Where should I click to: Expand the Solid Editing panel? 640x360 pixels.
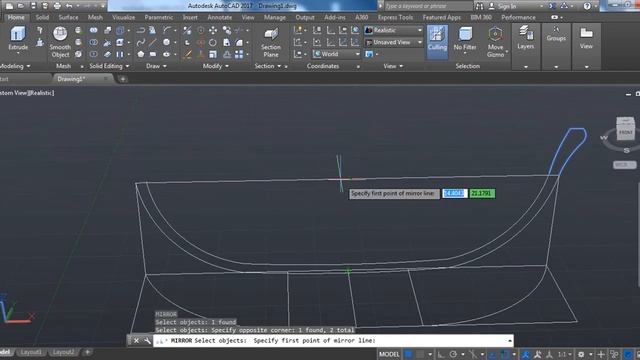(109, 66)
